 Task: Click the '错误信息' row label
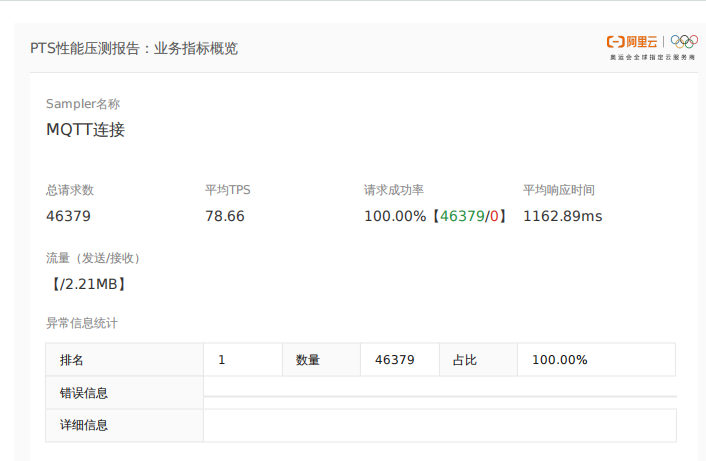click(84, 393)
